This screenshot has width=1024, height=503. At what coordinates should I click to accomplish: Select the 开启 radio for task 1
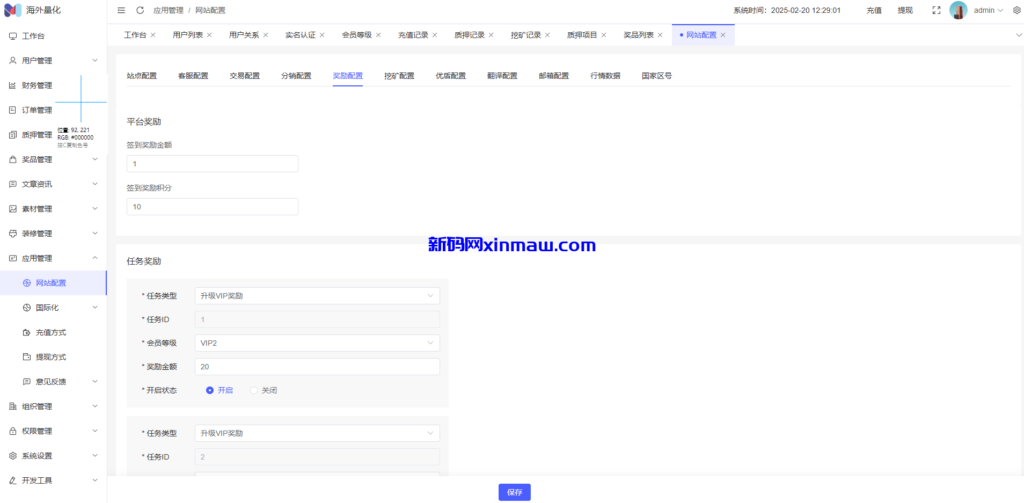210,390
